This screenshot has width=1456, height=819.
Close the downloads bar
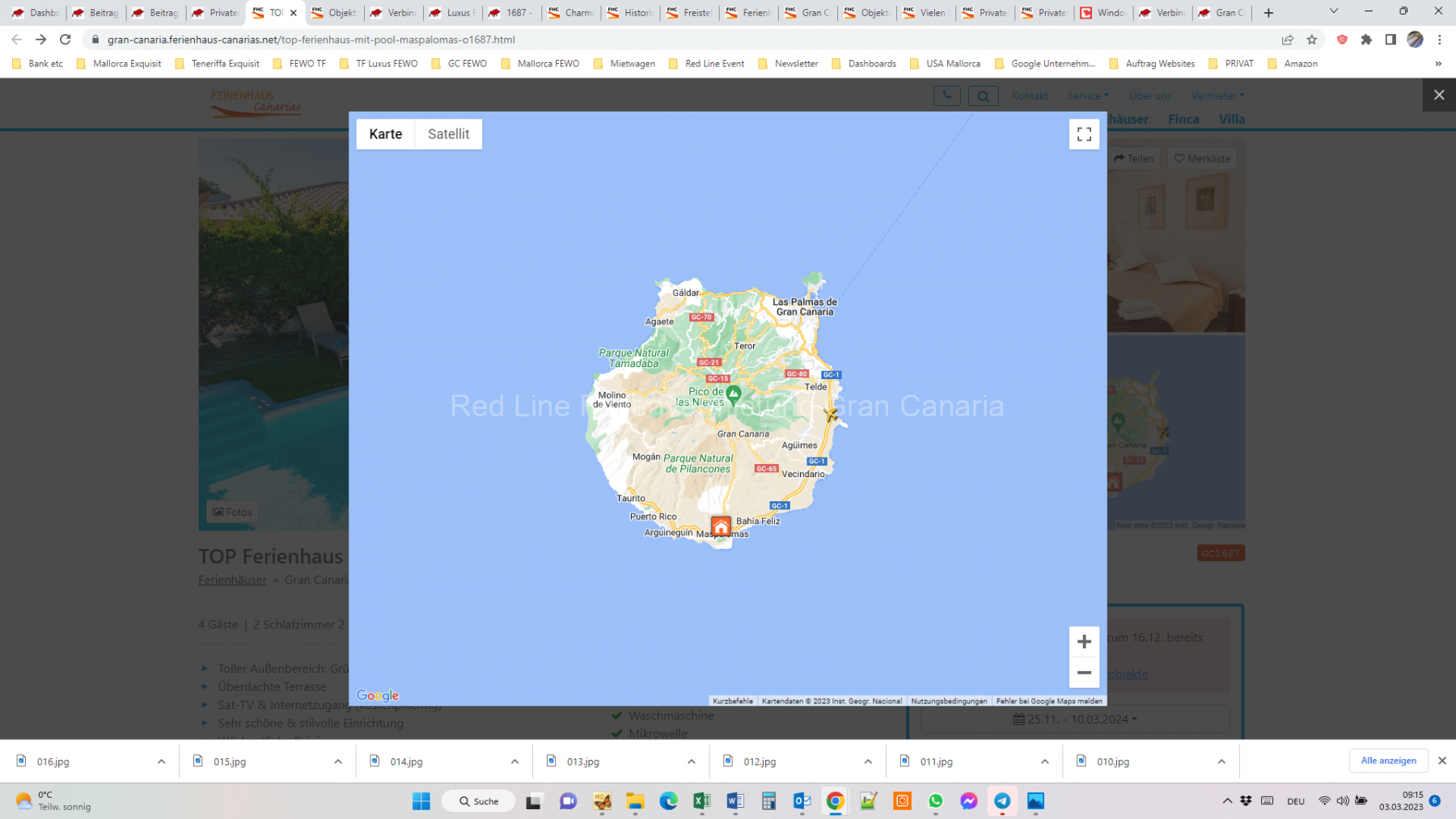1442,761
